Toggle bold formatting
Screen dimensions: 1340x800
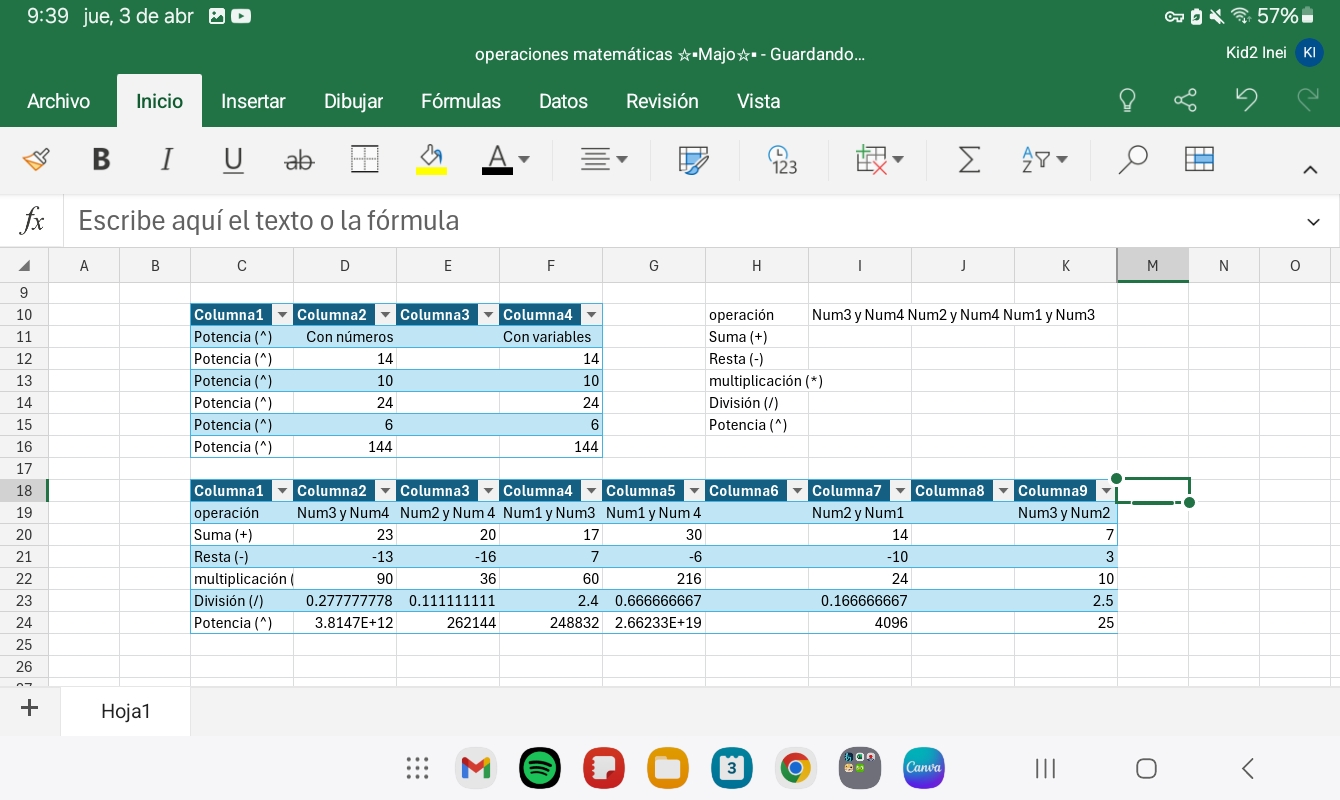(101, 159)
